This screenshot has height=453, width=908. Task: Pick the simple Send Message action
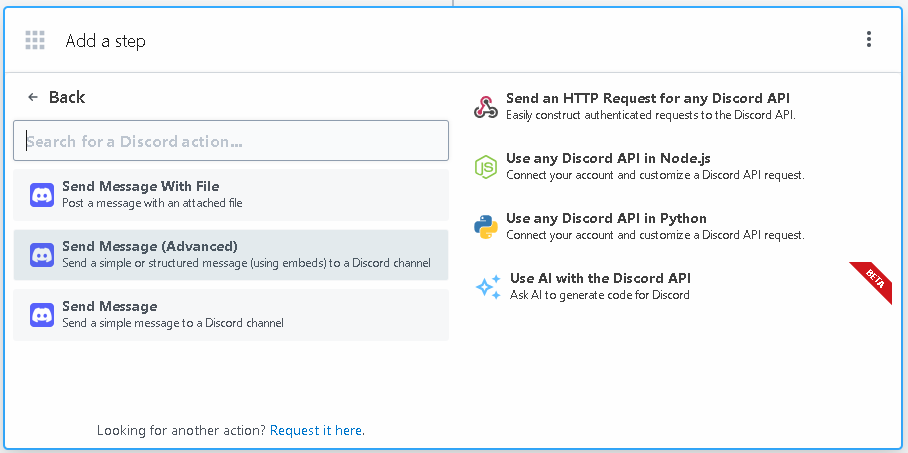(231, 315)
